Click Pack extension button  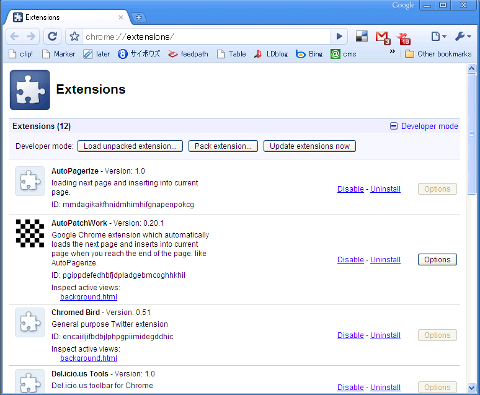click(x=223, y=146)
